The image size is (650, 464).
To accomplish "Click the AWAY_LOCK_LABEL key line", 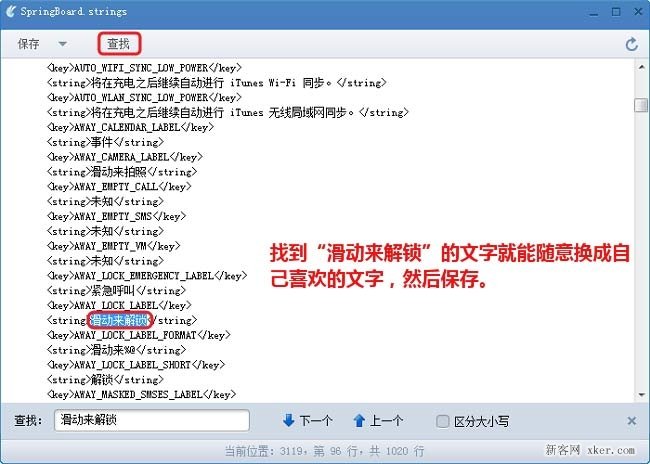I will tap(119, 306).
